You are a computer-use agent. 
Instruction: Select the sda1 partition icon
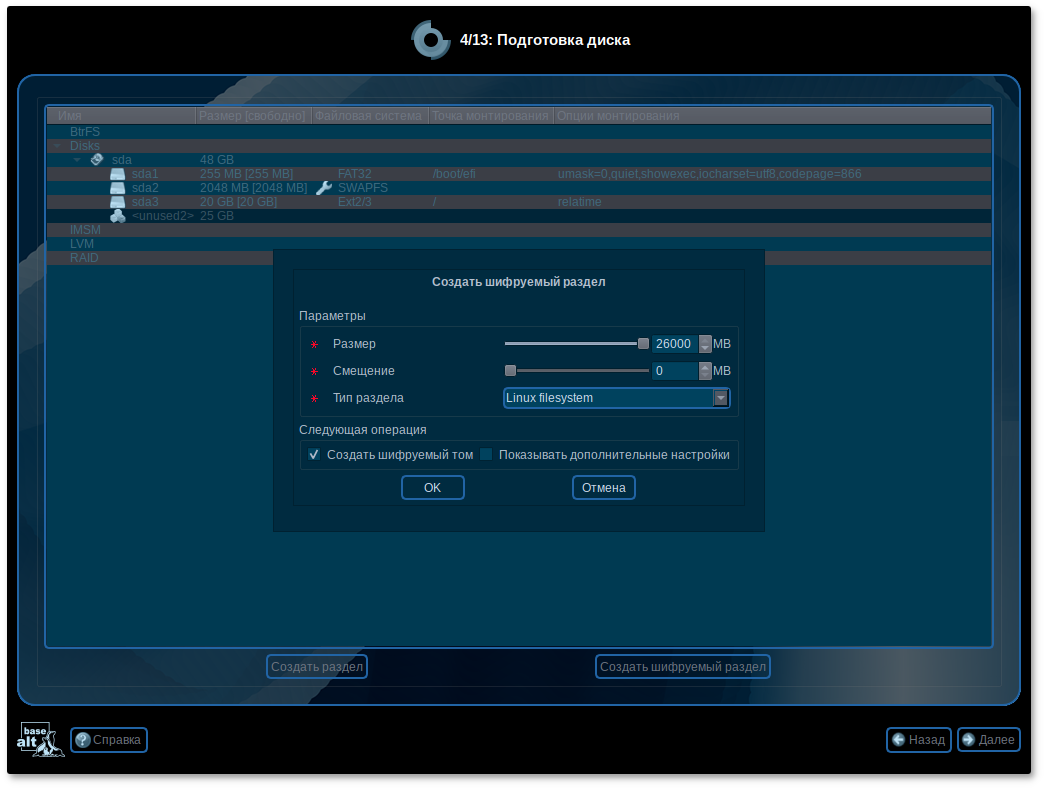pyautogui.click(x=117, y=174)
